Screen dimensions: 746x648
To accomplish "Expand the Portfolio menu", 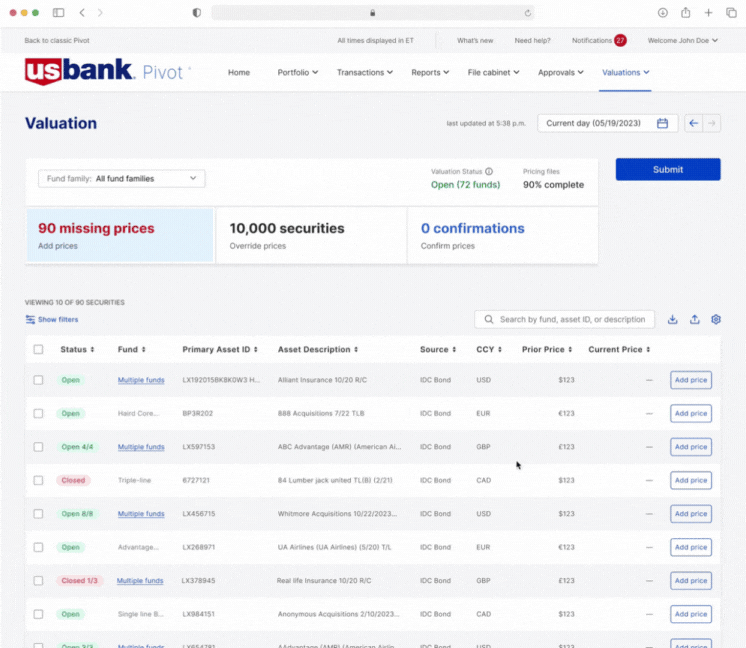I will (x=298, y=72).
